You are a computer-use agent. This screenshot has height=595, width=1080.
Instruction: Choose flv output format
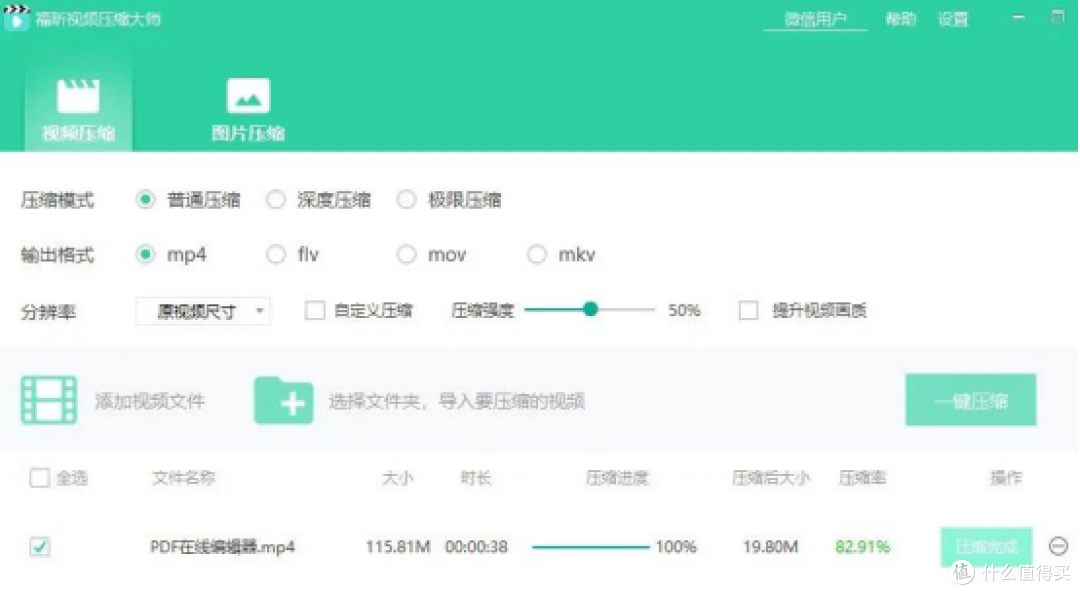tap(276, 255)
